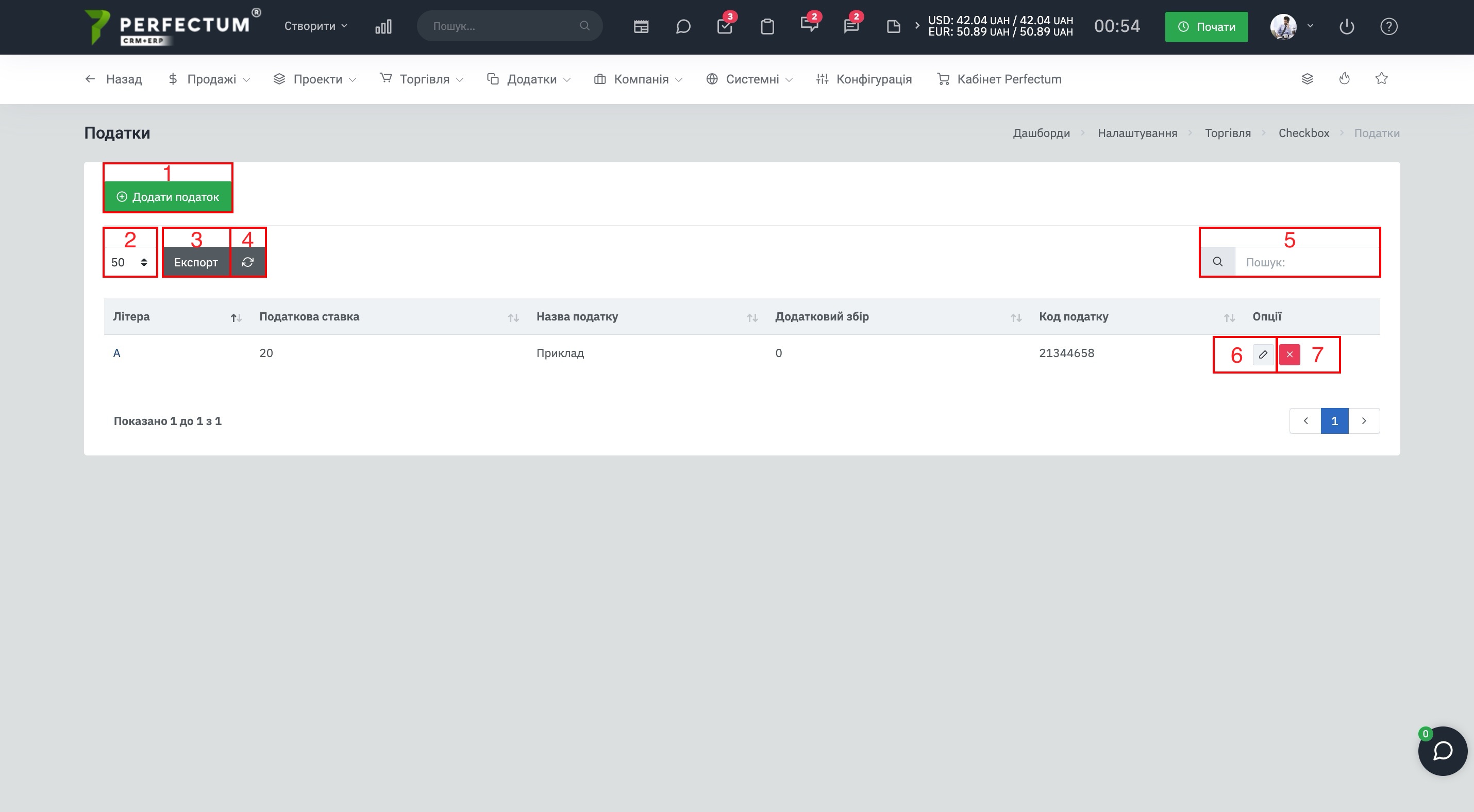Viewport: 1474px width, 812px height.
Task: Delete tax Приклад with red X
Action: pos(1289,354)
